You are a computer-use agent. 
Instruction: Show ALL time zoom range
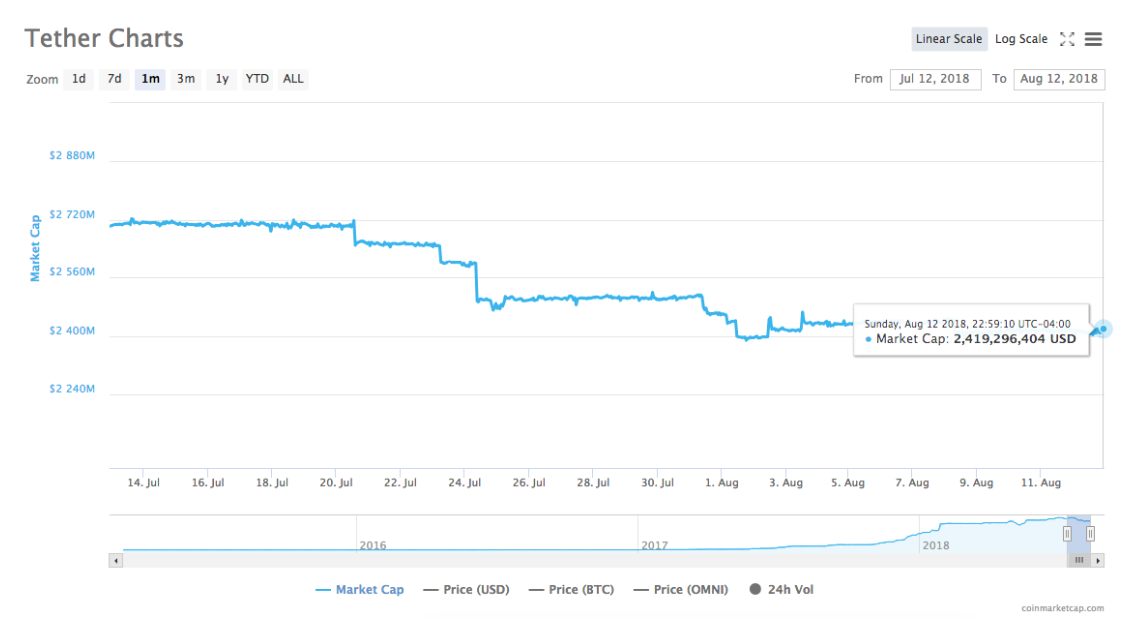pyautogui.click(x=293, y=79)
